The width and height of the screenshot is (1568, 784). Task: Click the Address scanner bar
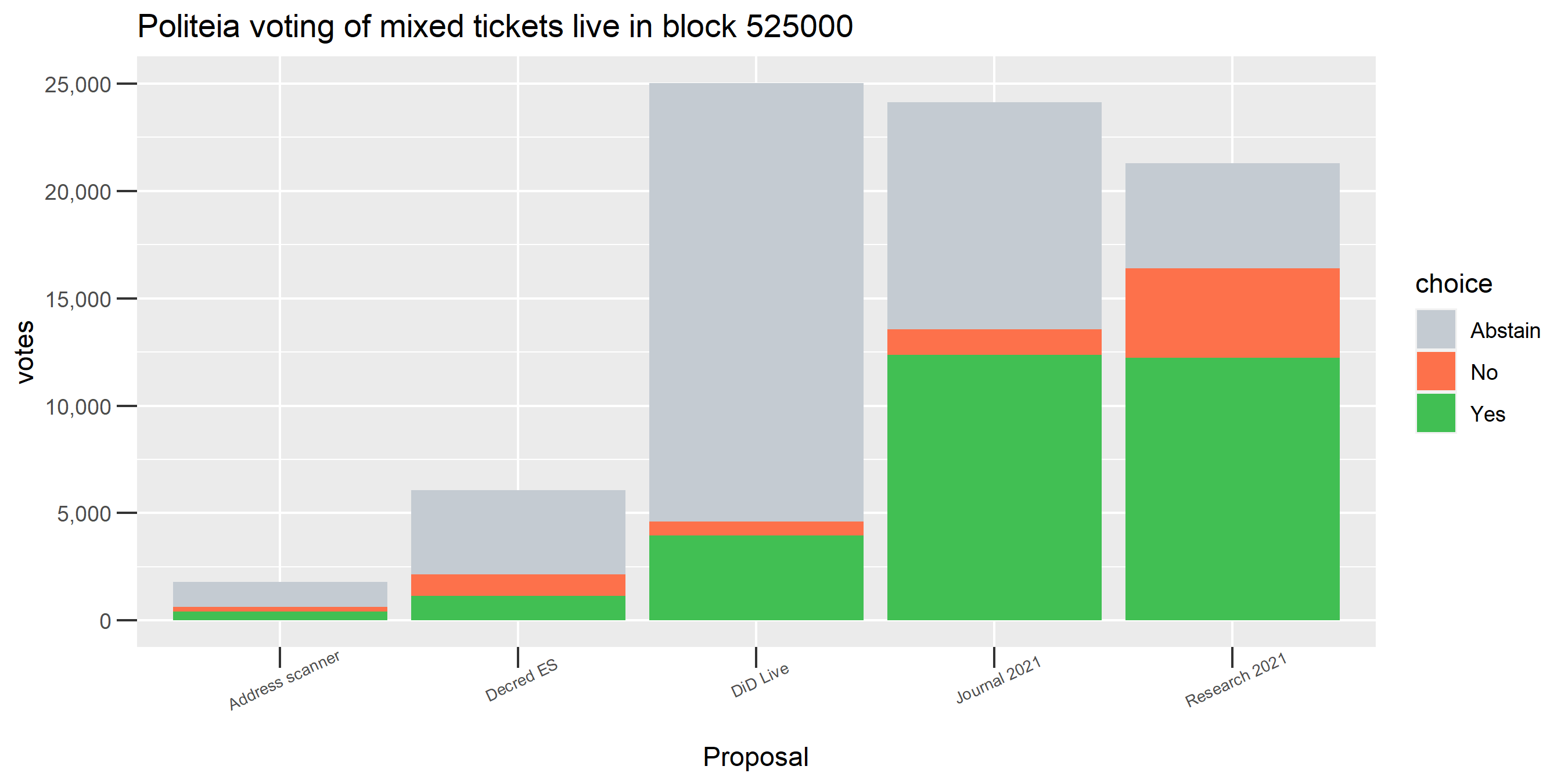point(280,602)
